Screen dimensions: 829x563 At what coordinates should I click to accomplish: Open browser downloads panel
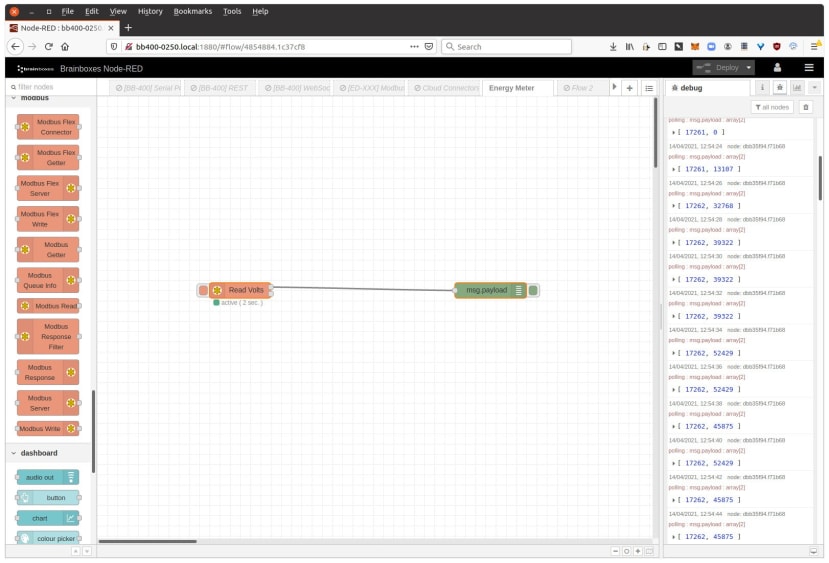pyautogui.click(x=613, y=47)
